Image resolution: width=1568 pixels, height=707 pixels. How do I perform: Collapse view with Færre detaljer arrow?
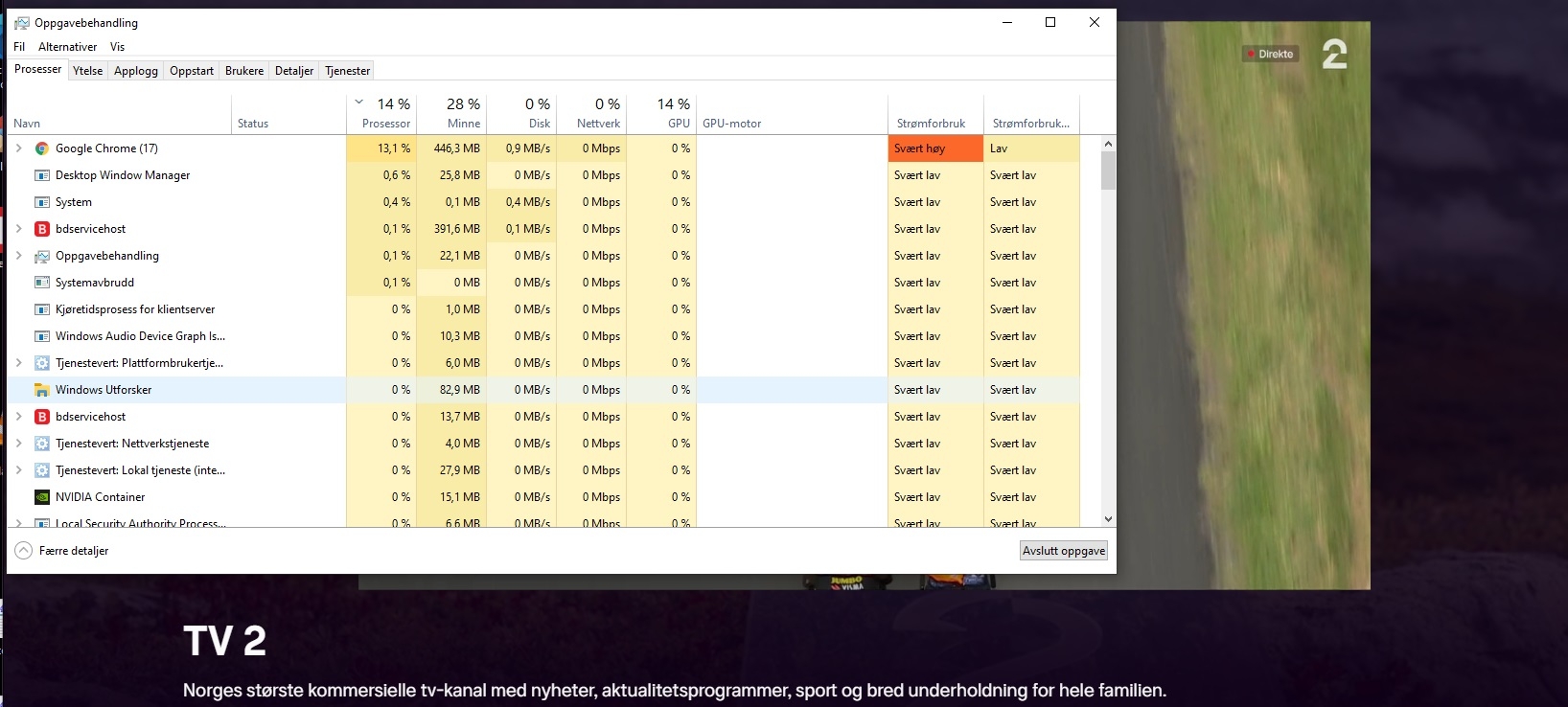(x=24, y=551)
